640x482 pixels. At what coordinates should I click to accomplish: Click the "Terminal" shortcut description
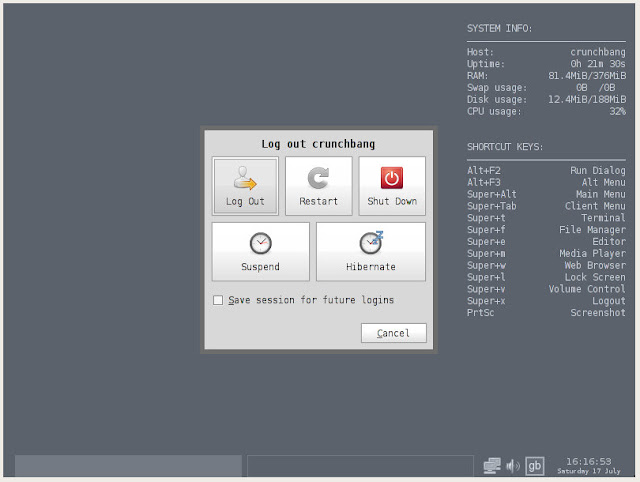(603, 218)
